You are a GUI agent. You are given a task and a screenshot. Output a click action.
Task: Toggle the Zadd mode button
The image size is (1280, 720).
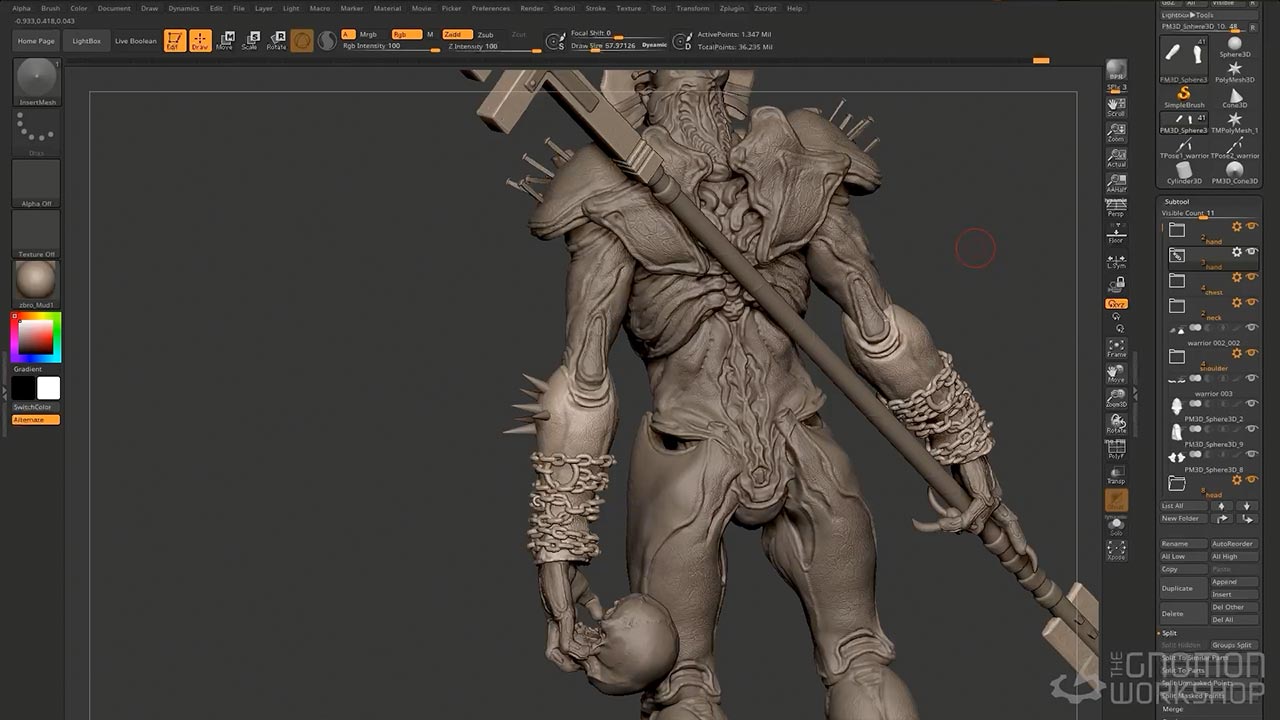click(456, 34)
